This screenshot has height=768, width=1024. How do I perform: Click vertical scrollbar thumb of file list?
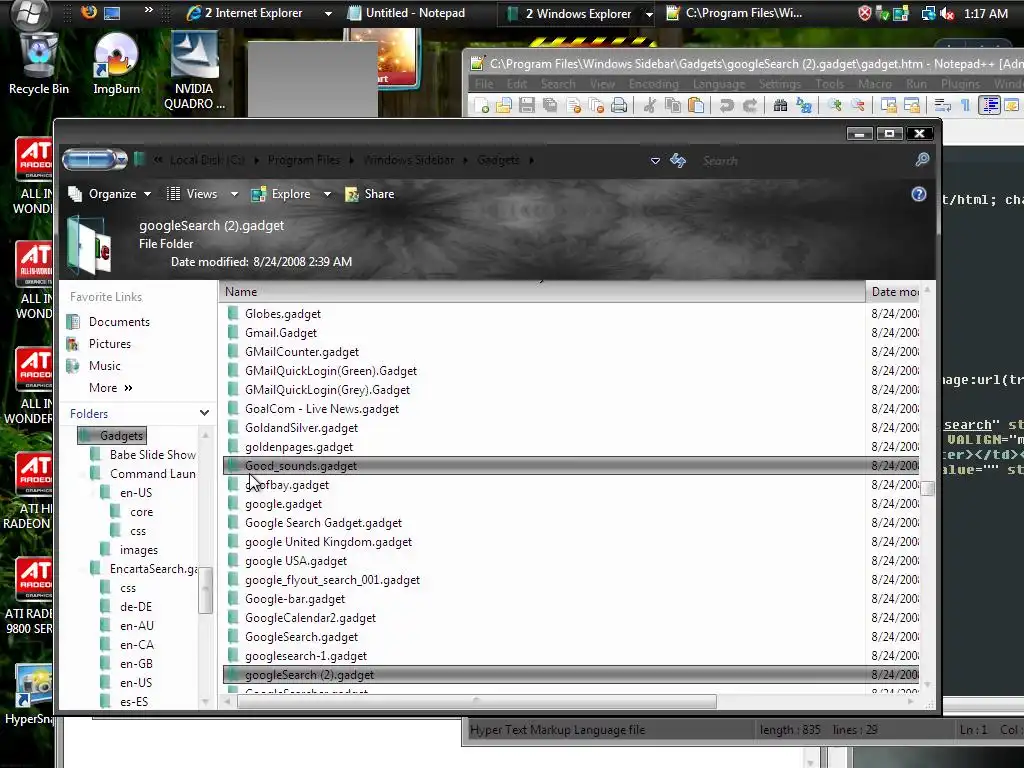[927, 488]
